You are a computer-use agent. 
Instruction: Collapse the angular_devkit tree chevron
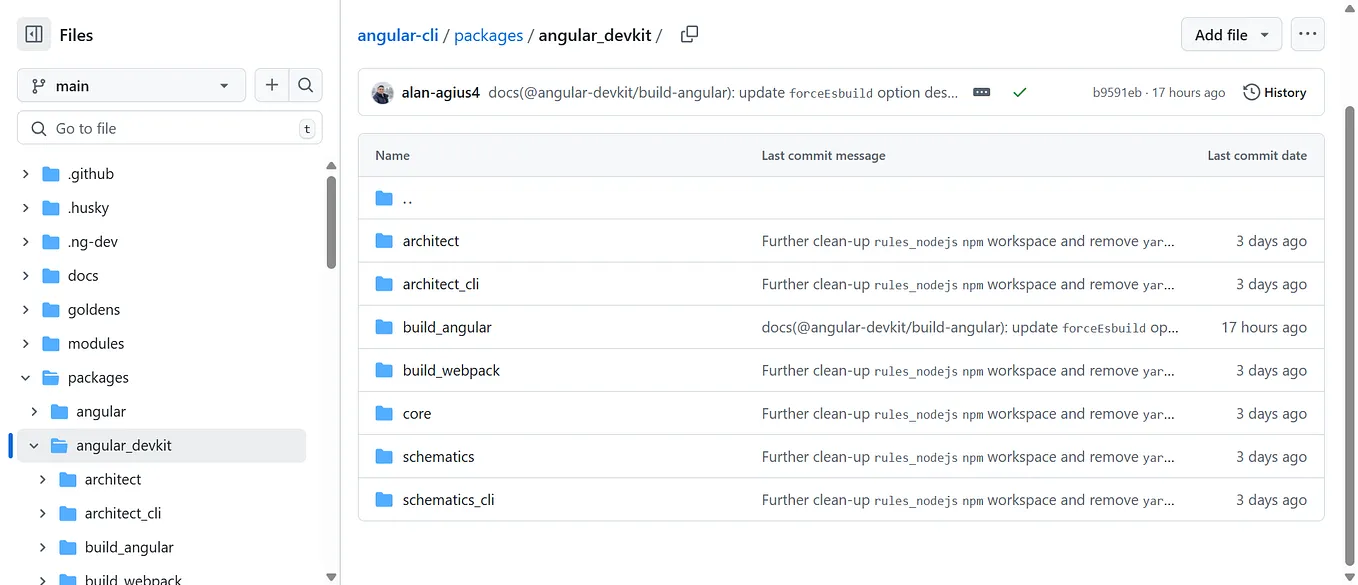34,446
